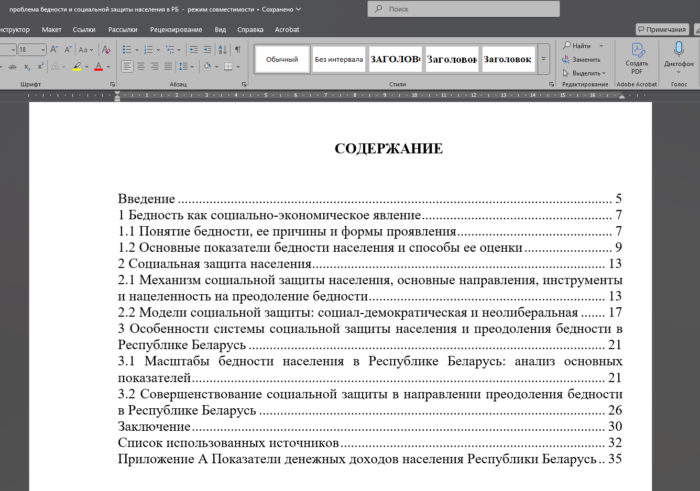Decrease paragraph indent
This screenshot has height=491, width=700.
click(x=194, y=50)
